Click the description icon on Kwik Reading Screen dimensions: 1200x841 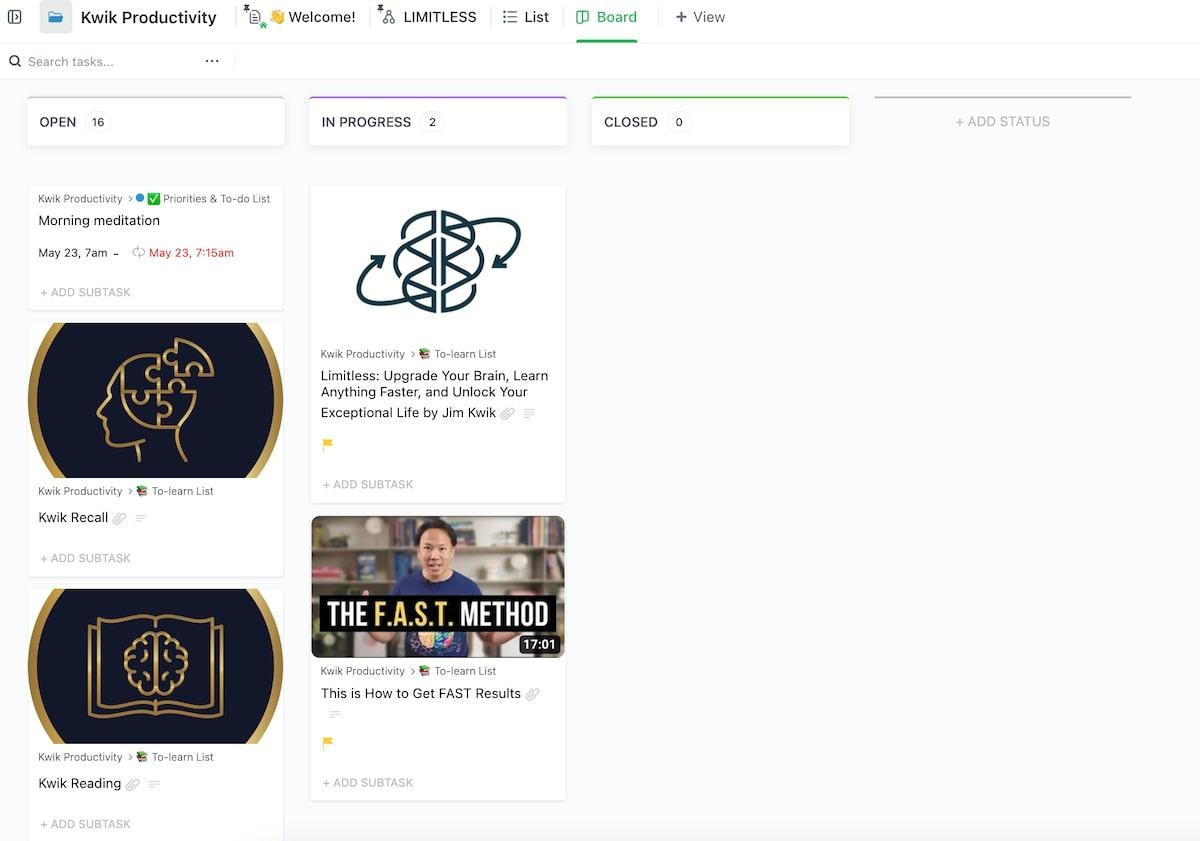(x=154, y=784)
